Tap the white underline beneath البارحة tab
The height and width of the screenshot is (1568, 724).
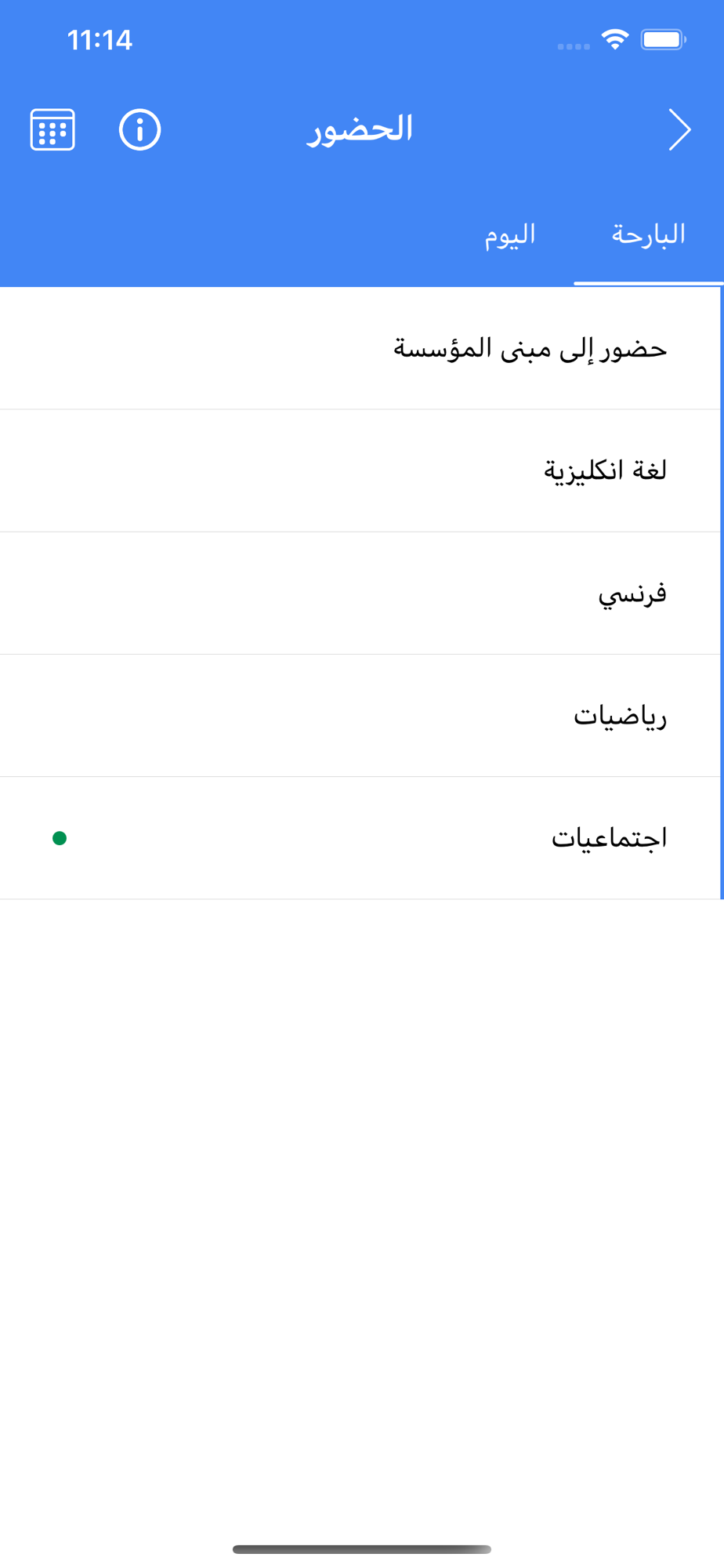(x=648, y=282)
